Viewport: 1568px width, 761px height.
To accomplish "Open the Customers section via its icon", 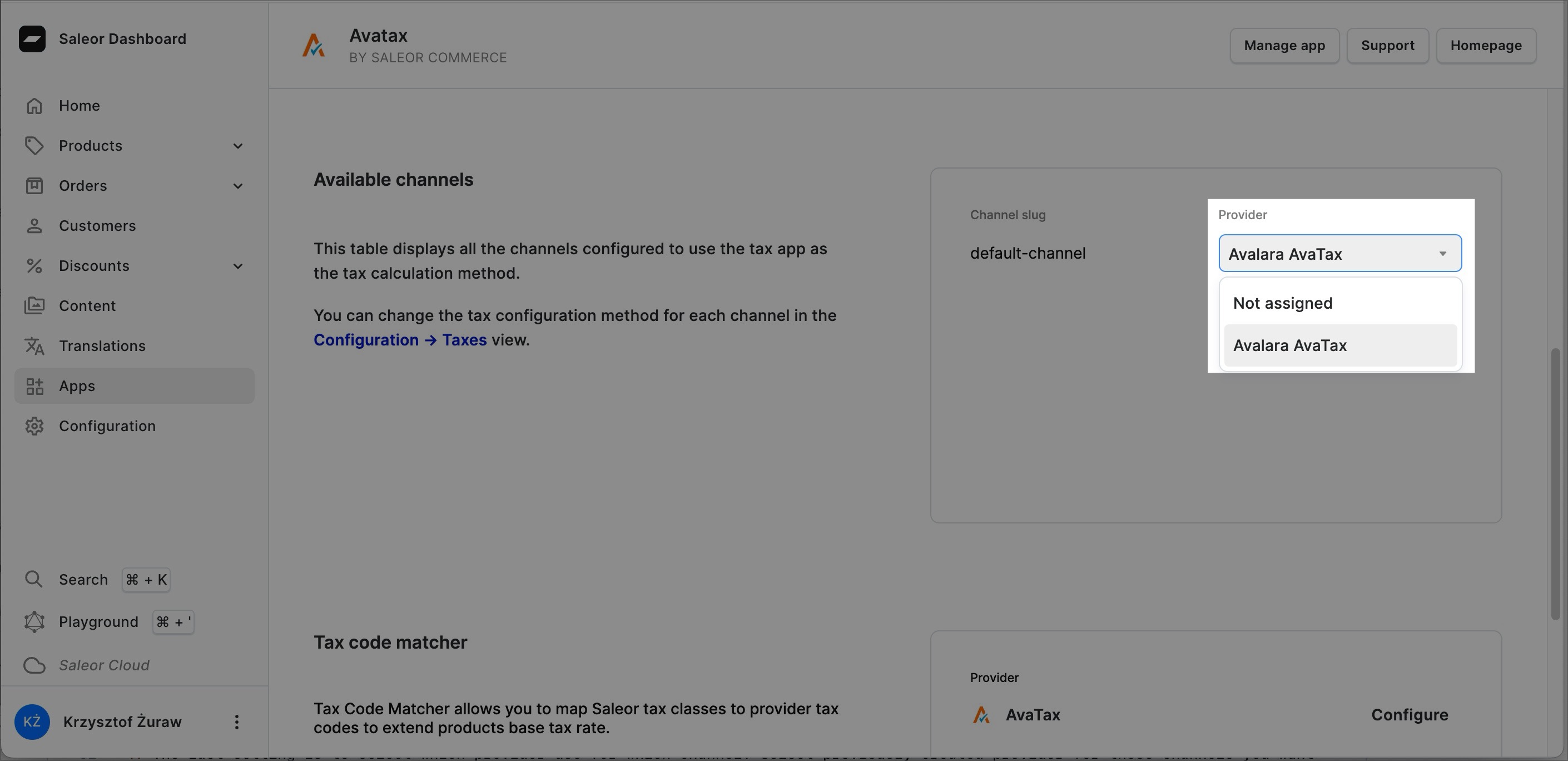I will [x=34, y=225].
